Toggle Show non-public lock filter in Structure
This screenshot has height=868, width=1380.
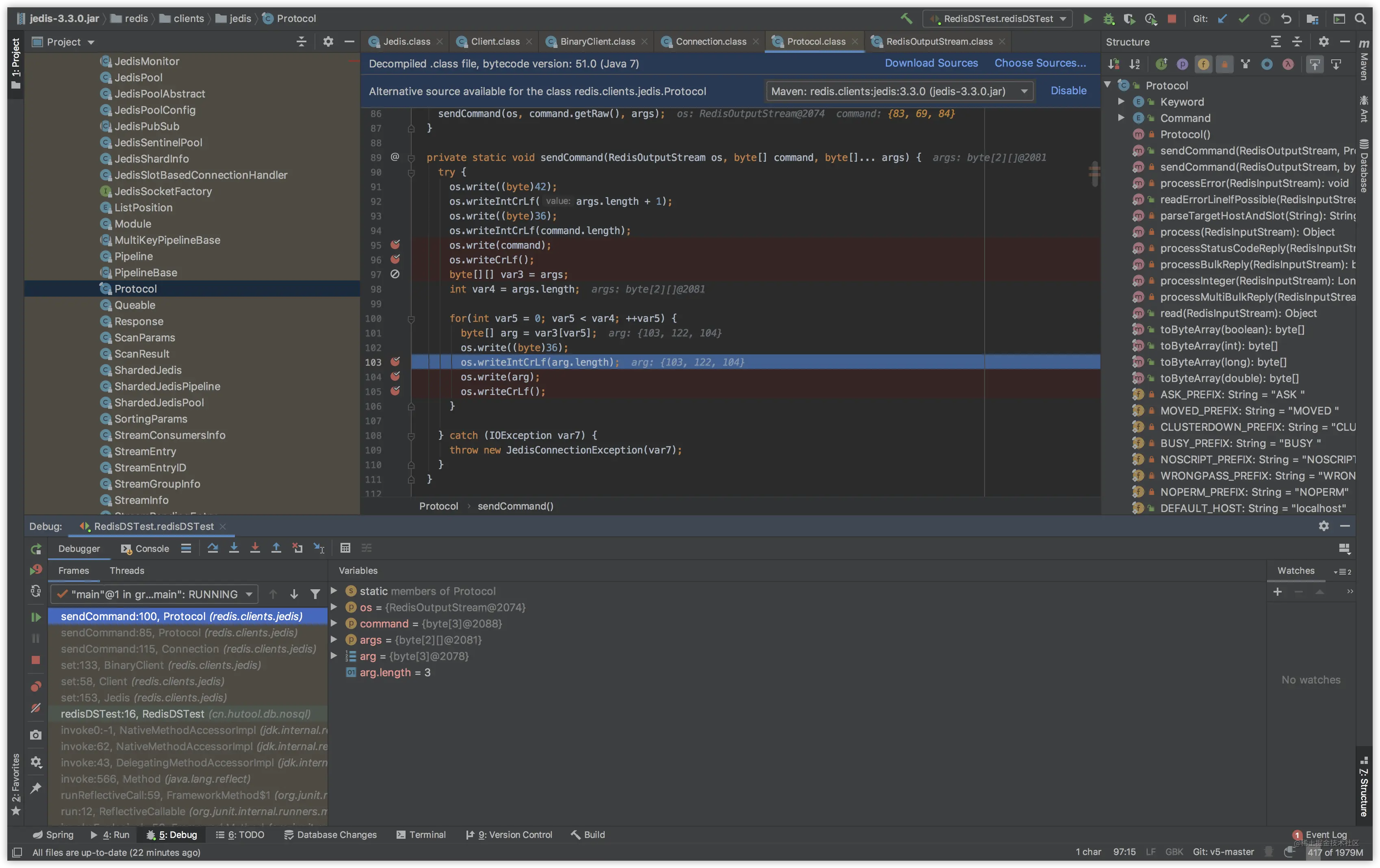point(1225,64)
